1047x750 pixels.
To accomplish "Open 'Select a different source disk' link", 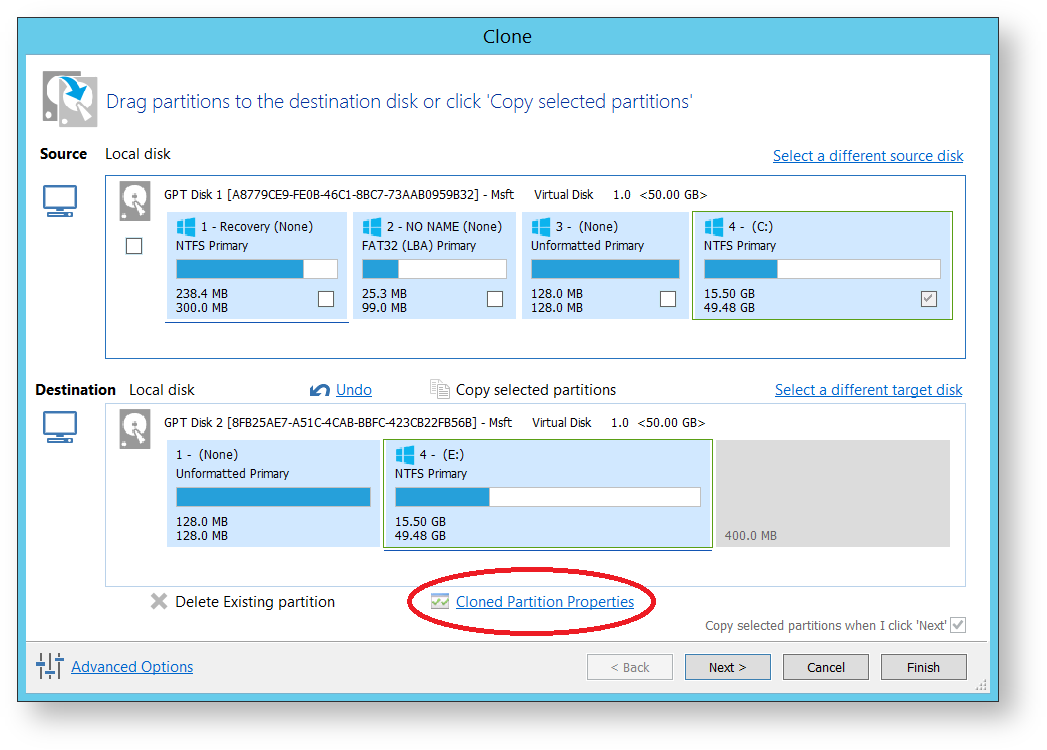I will point(868,156).
